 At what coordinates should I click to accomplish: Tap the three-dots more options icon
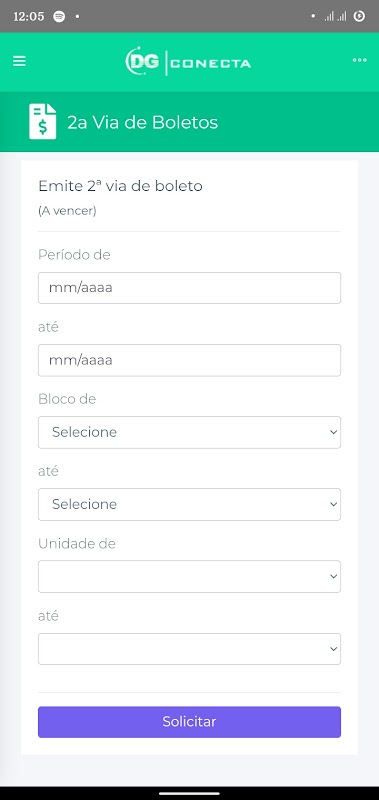pyautogui.click(x=360, y=60)
